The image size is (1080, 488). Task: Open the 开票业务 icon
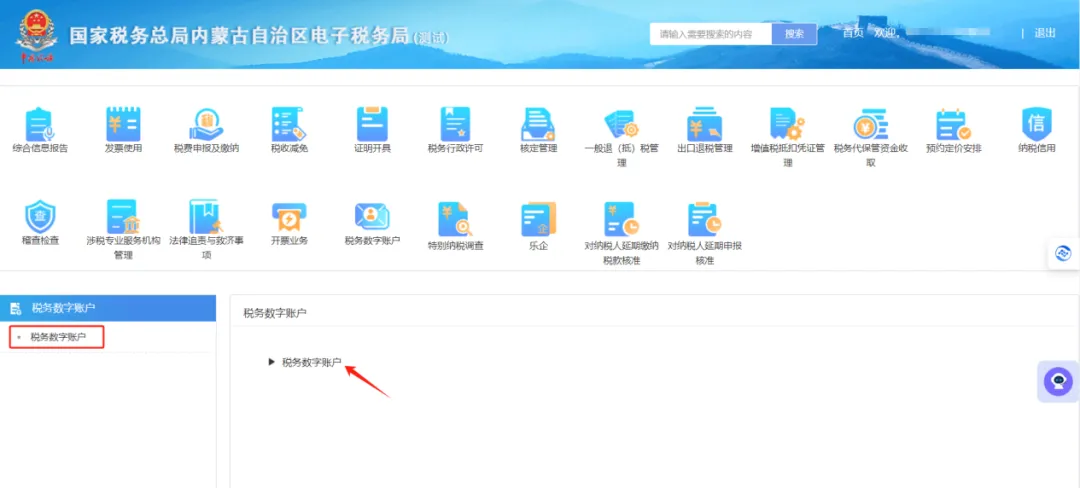click(289, 218)
